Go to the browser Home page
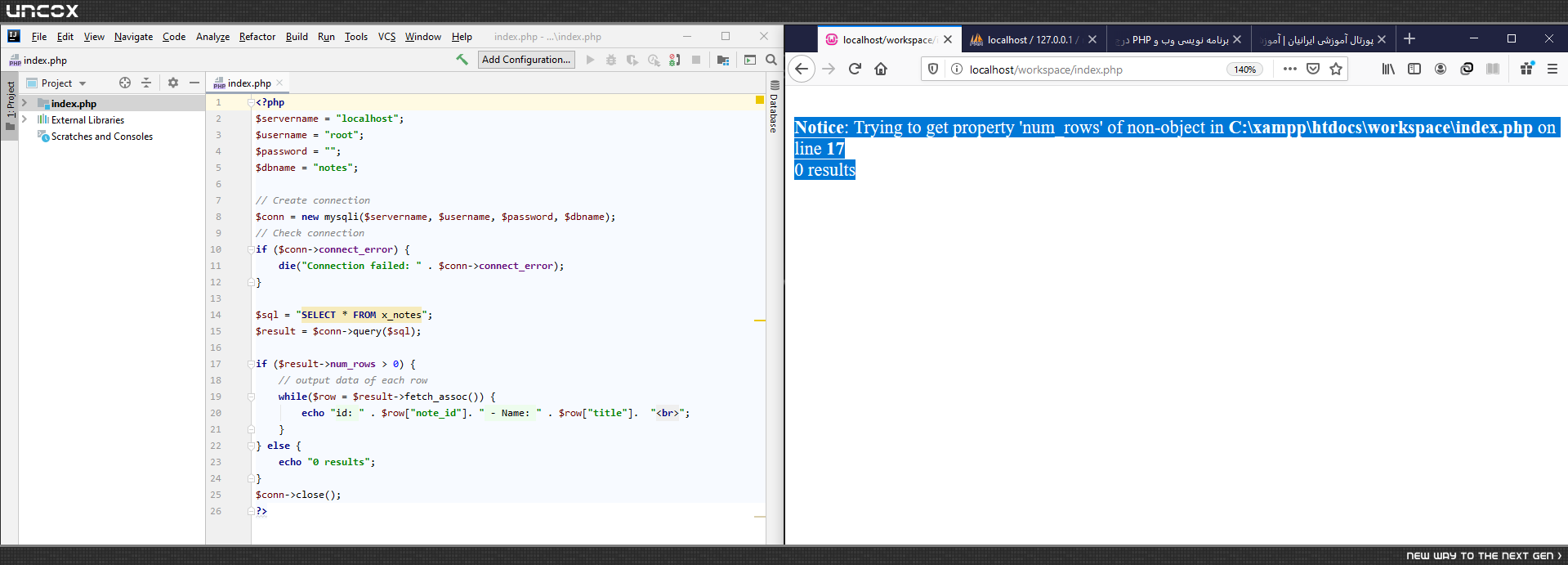1568x565 pixels. (x=881, y=69)
